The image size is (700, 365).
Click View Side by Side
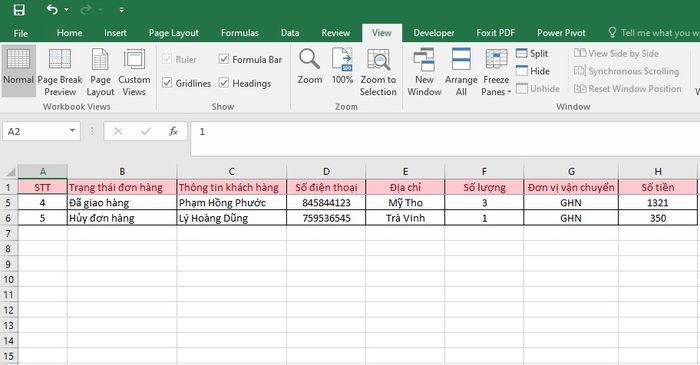pos(616,54)
